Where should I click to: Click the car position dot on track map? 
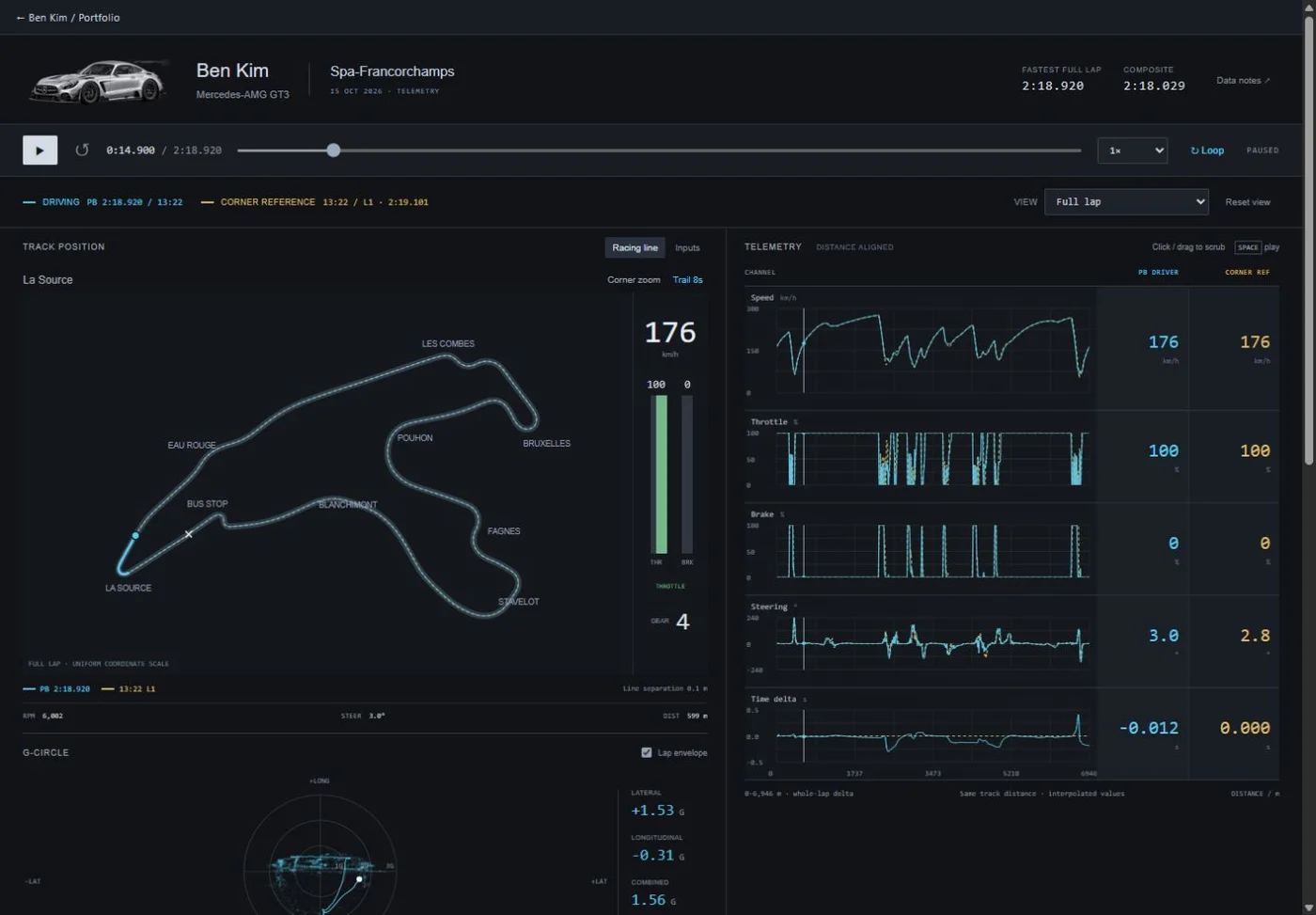(x=135, y=536)
